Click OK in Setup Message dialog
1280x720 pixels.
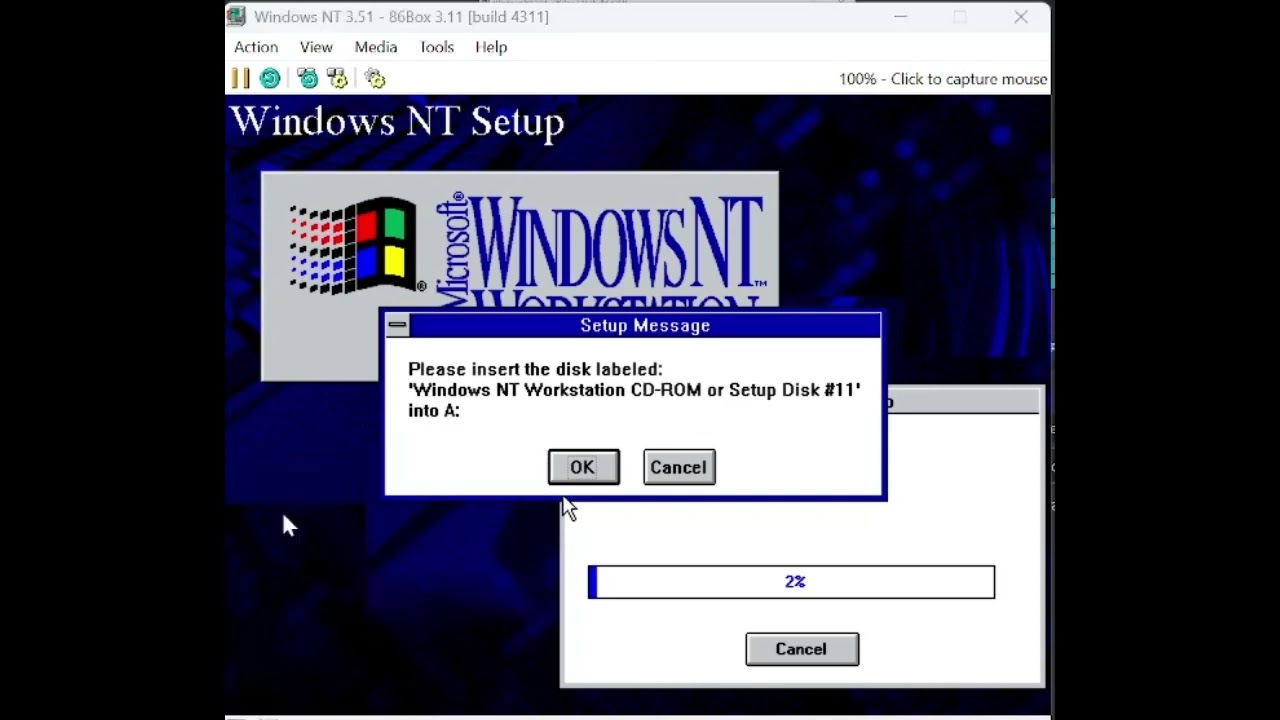click(583, 467)
